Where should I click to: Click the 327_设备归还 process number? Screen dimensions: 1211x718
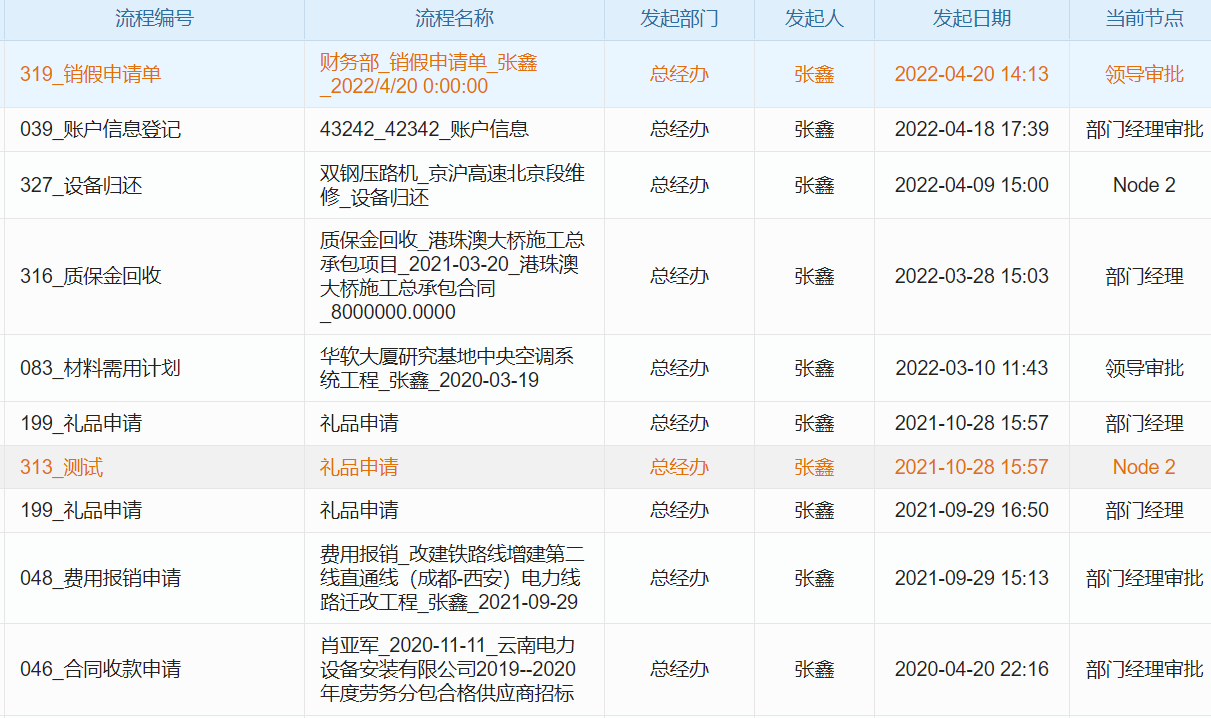(x=81, y=185)
